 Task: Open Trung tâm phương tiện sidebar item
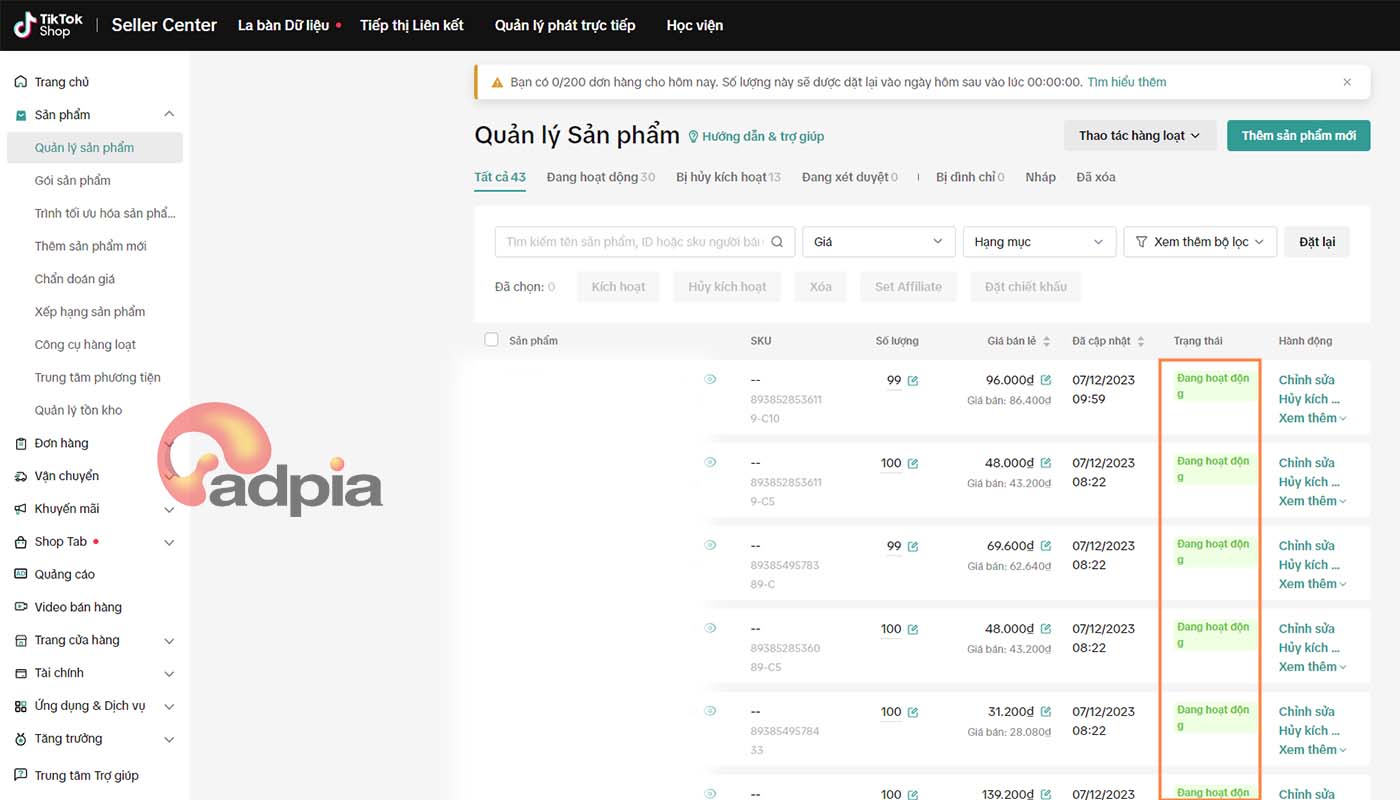tap(98, 378)
